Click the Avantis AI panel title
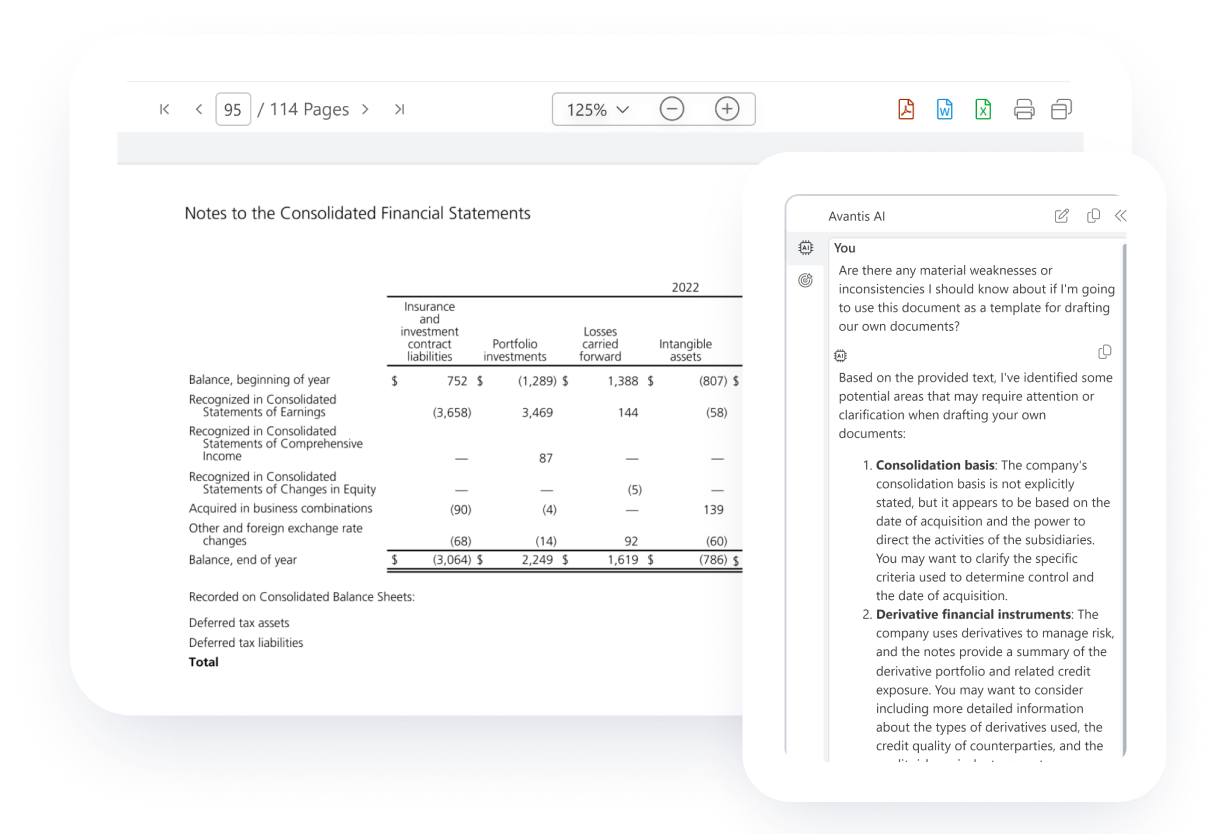This screenshot has width=1219, height=834. point(857,216)
